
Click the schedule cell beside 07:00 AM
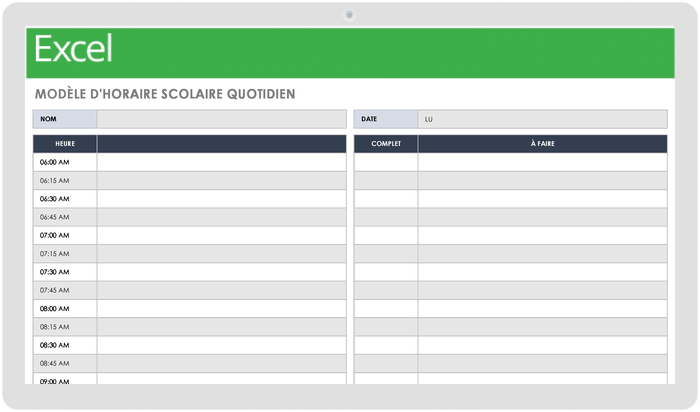click(221, 235)
